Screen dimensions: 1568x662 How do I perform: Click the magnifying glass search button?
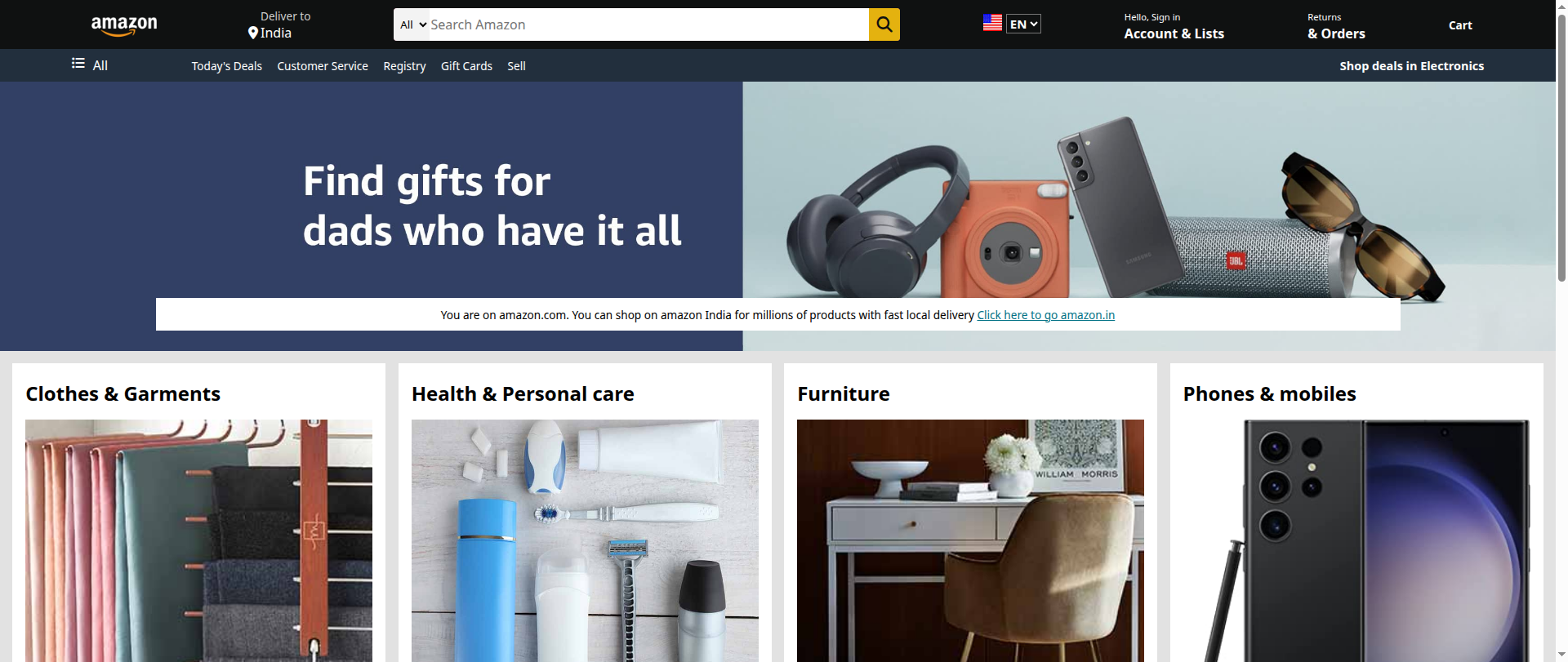coord(884,24)
